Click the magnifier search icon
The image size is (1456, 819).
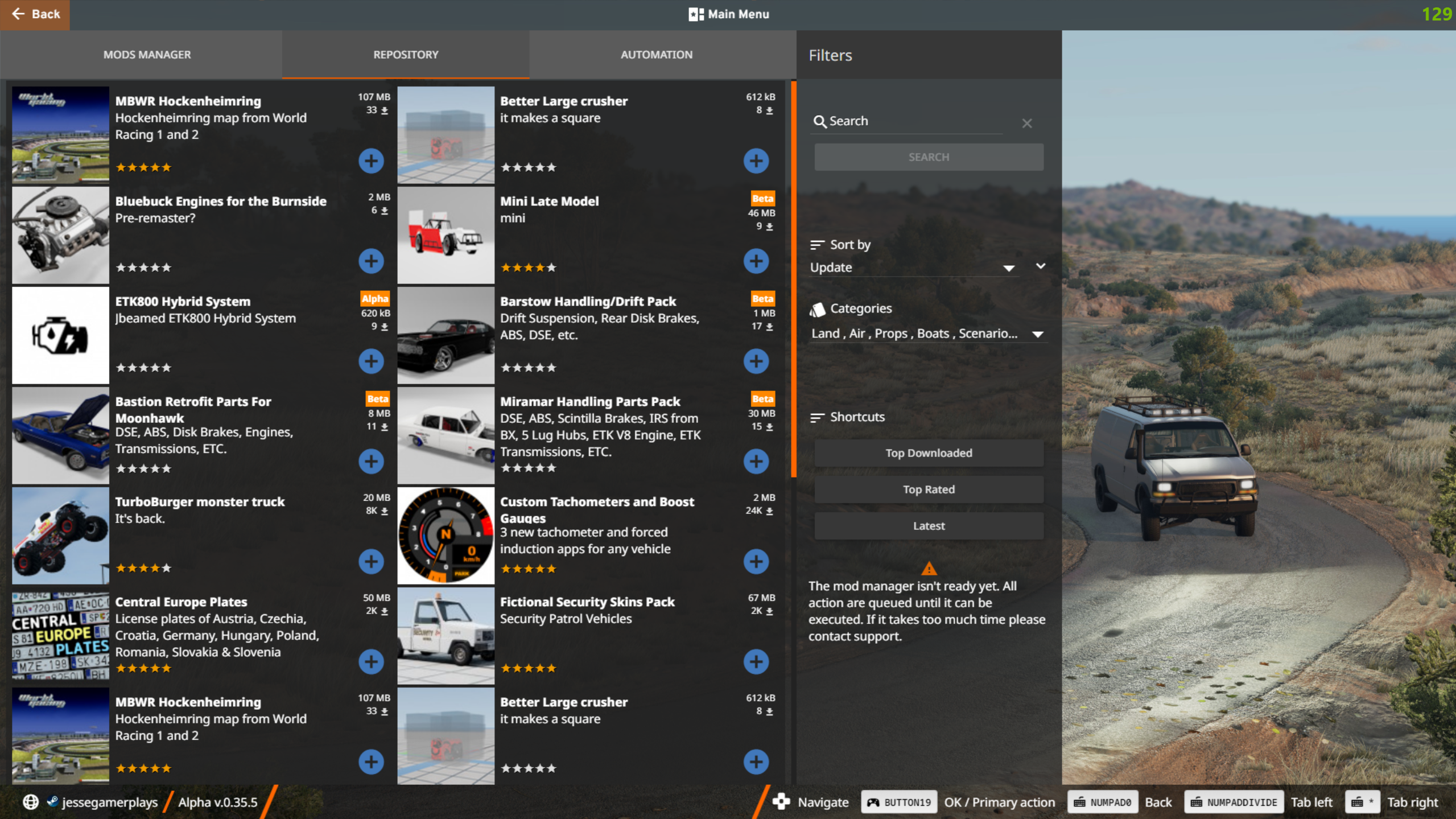click(819, 121)
